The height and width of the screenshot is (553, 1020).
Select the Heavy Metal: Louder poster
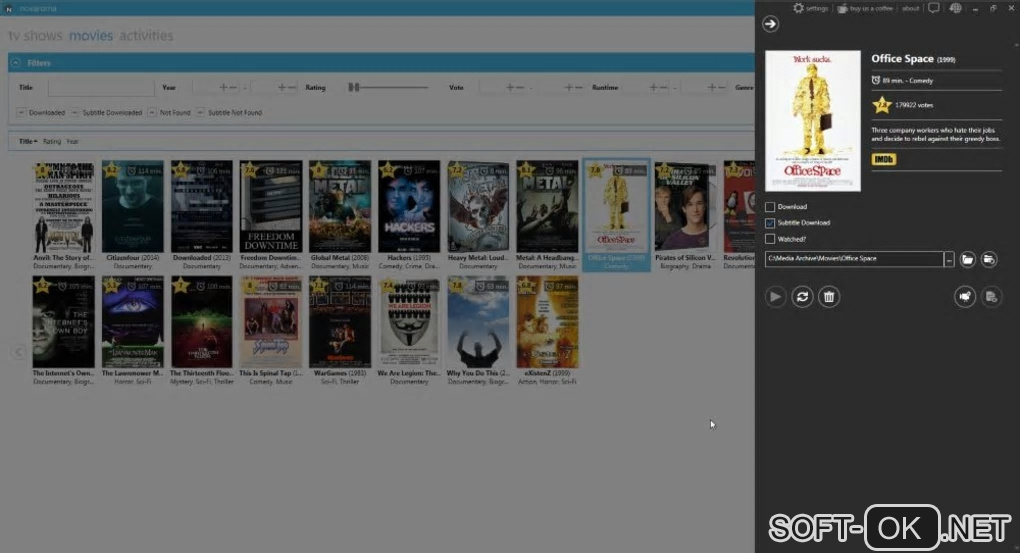[478, 207]
